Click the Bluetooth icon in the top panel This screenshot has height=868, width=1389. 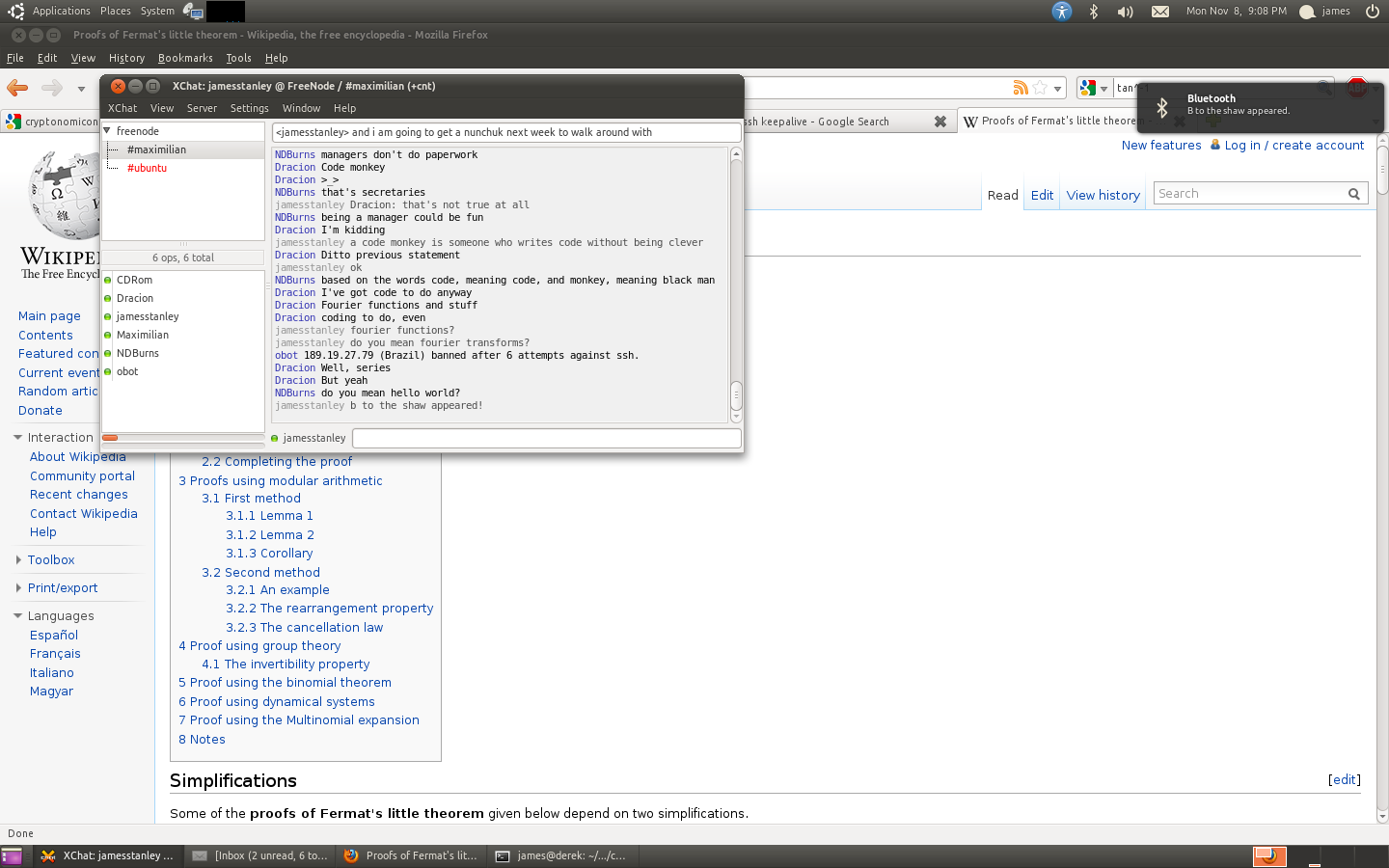pos(1094,12)
